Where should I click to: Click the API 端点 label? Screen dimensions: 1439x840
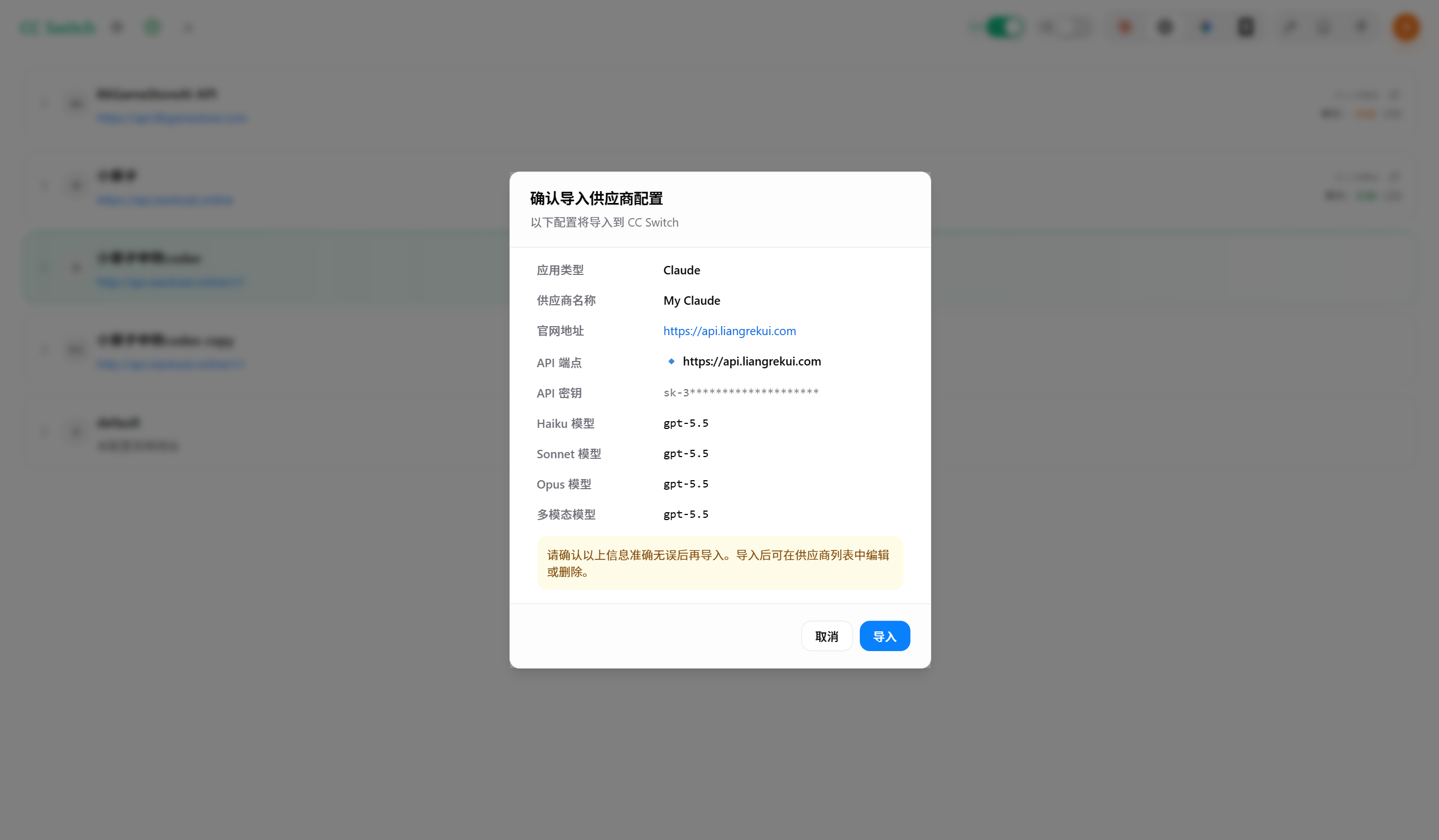tap(559, 363)
